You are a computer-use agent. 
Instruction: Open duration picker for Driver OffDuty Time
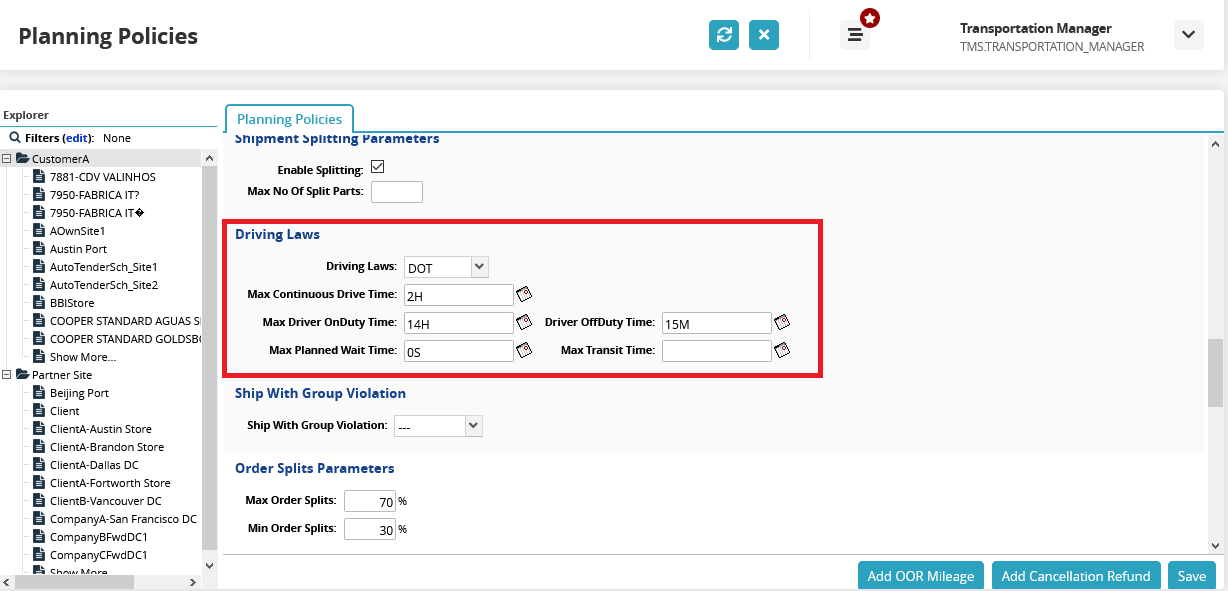point(782,322)
